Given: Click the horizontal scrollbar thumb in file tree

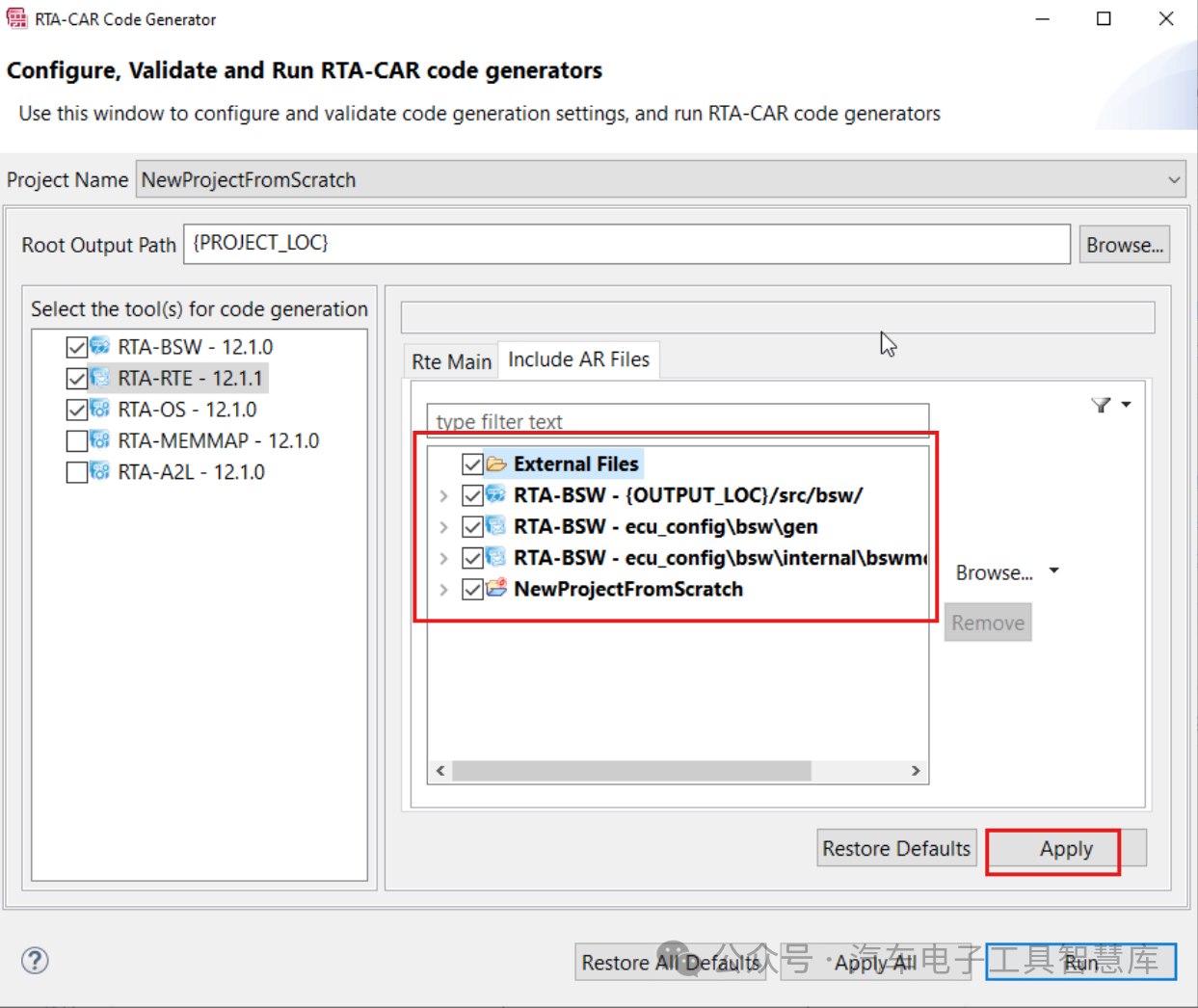Looking at the screenshot, I should [x=631, y=770].
